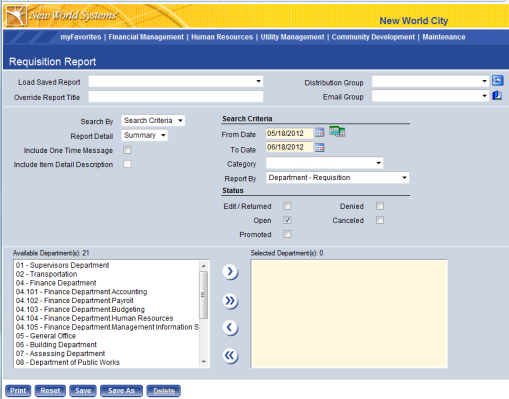This screenshot has width=509, height=399.
Task: Select 04.104 - Finance Department.Human Resources
Action: coord(94,318)
